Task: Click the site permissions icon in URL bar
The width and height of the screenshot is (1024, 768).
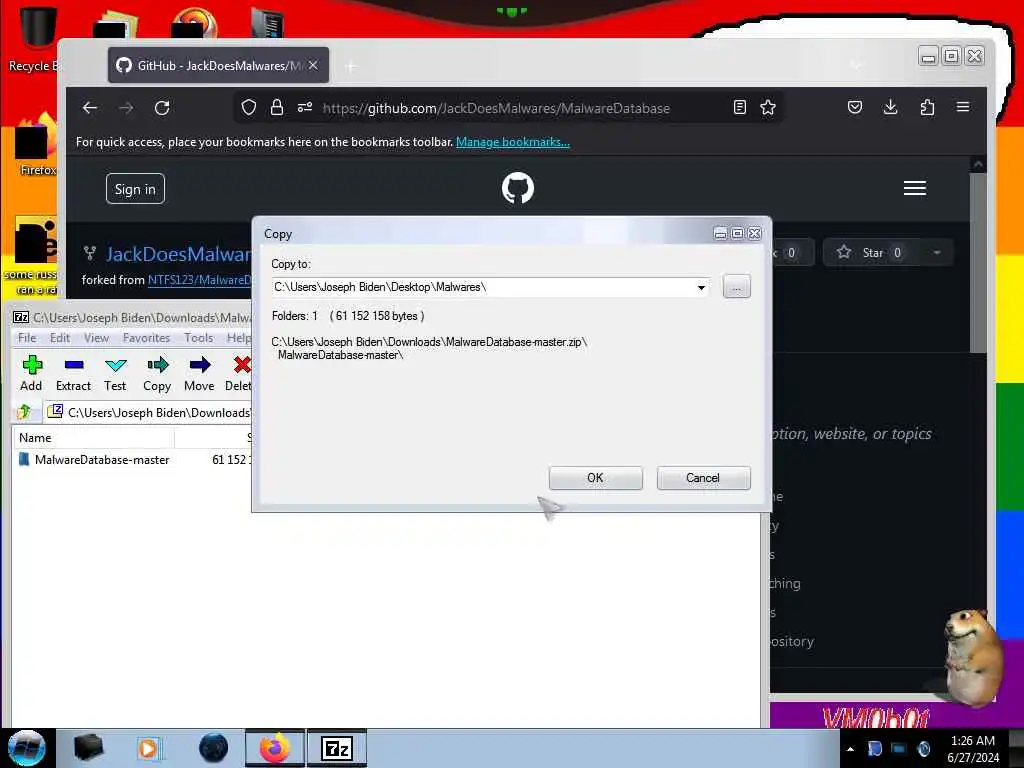Action: (305, 108)
